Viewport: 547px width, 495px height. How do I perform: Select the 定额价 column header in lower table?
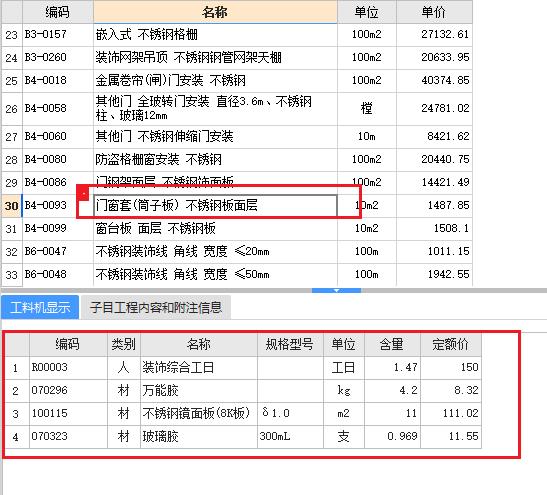pyautogui.click(x=451, y=345)
